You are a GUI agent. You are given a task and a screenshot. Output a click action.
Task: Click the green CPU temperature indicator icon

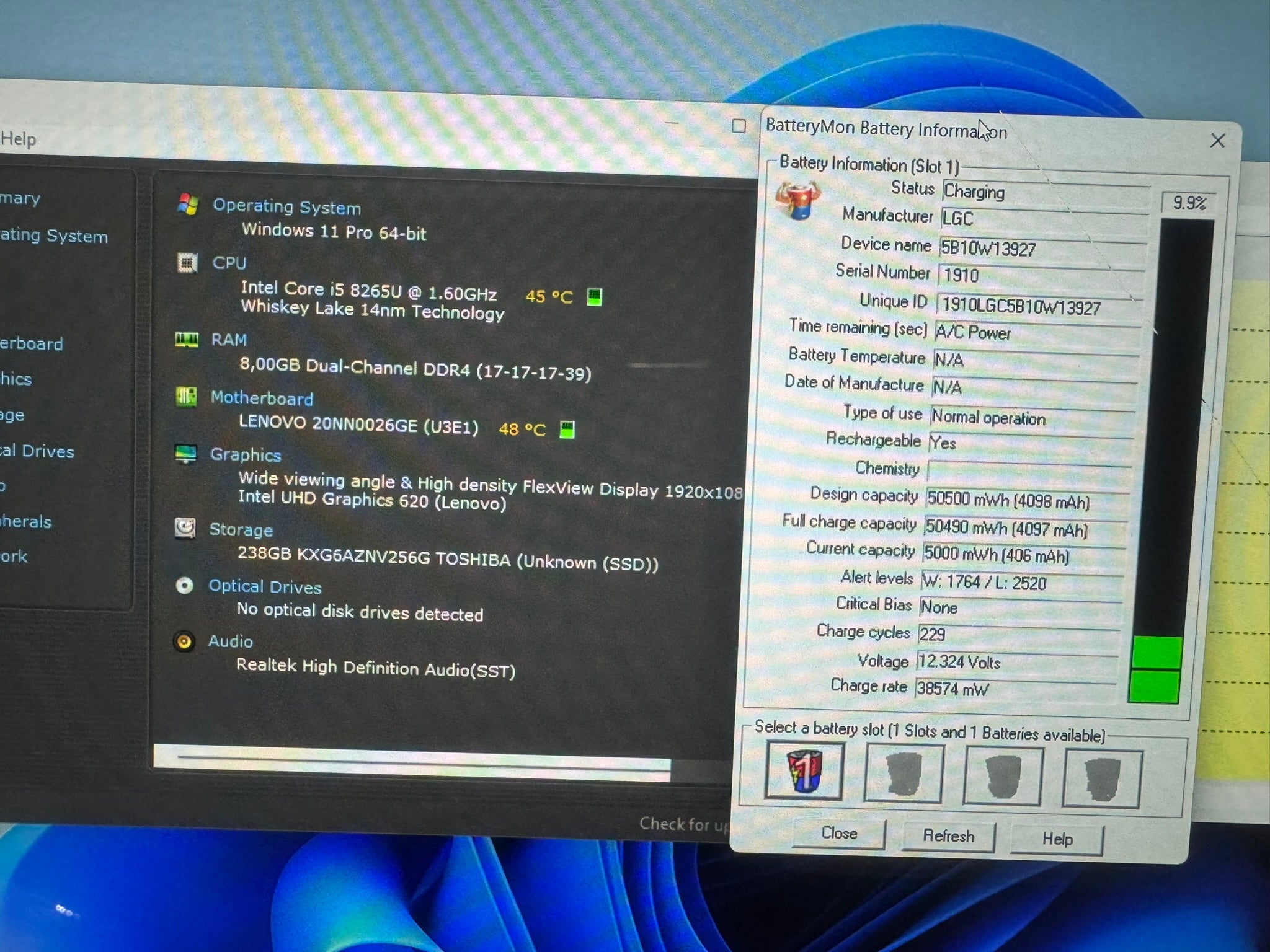coord(594,297)
